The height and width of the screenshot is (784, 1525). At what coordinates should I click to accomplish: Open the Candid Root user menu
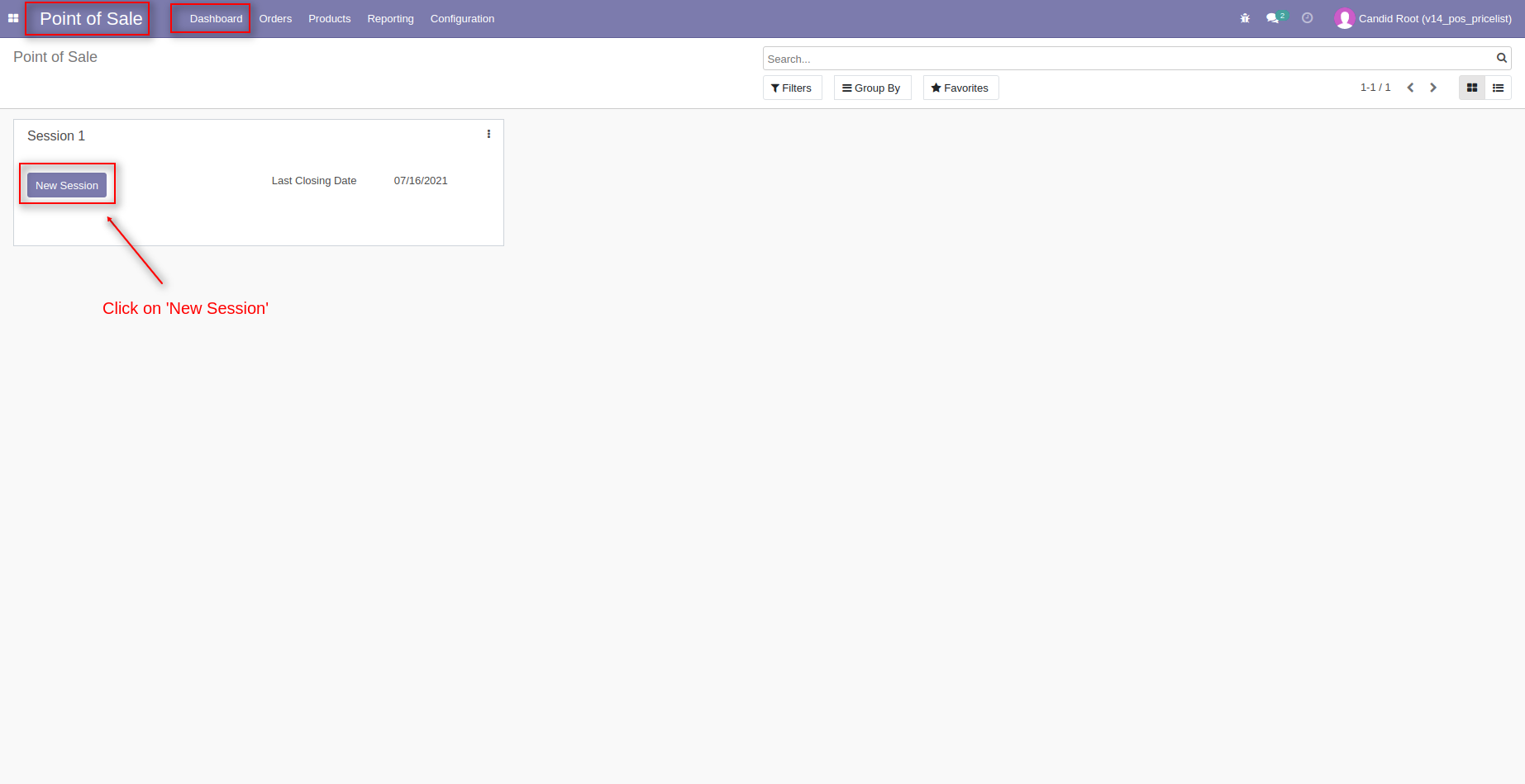click(1423, 18)
